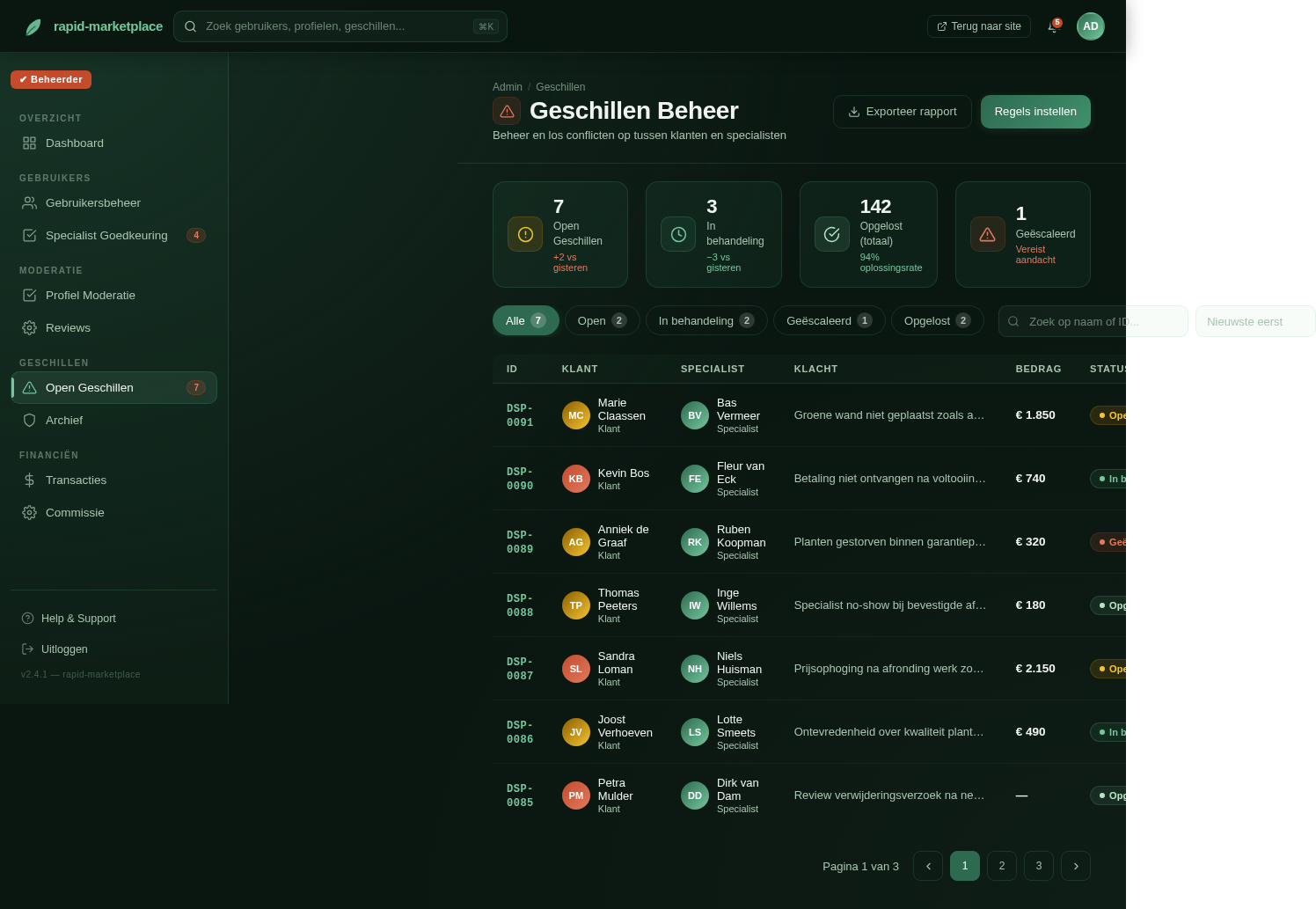Select the Gebruikersbeheer users icon

point(30,202)
